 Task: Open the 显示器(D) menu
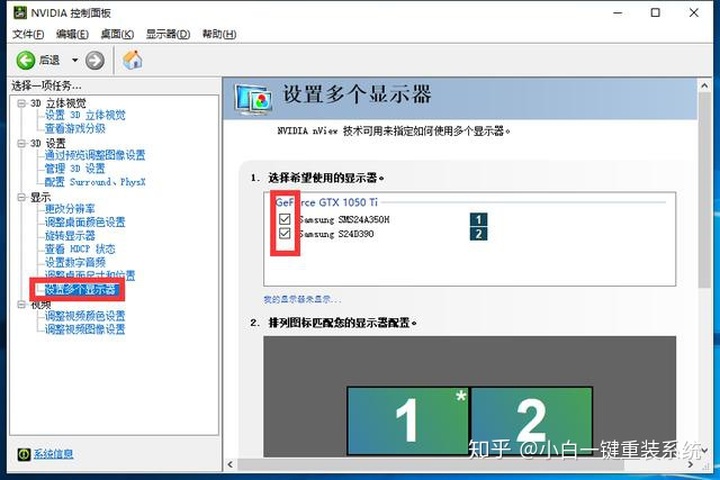coord(168,34)
